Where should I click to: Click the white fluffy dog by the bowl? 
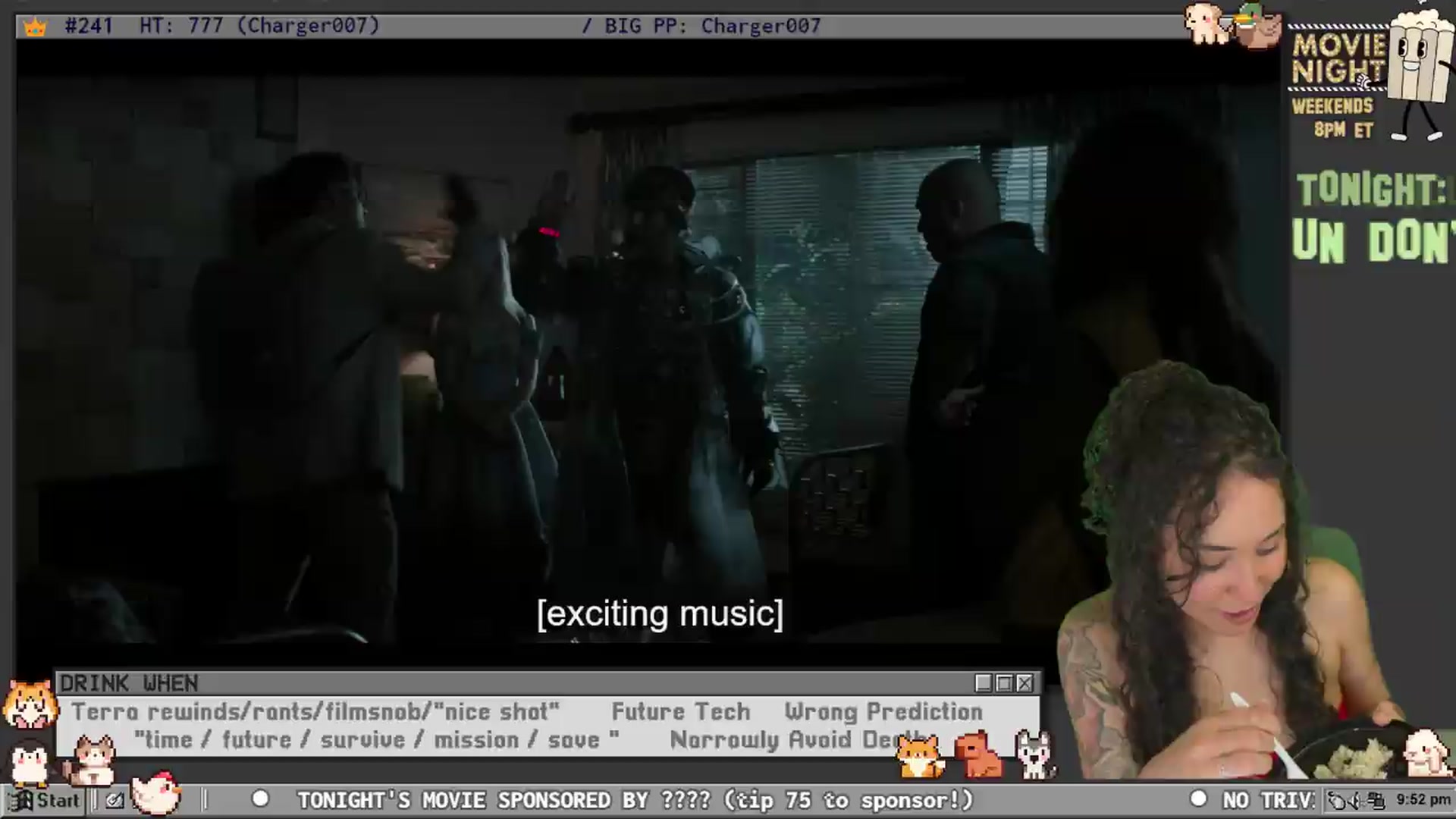tap(1426, 753)
